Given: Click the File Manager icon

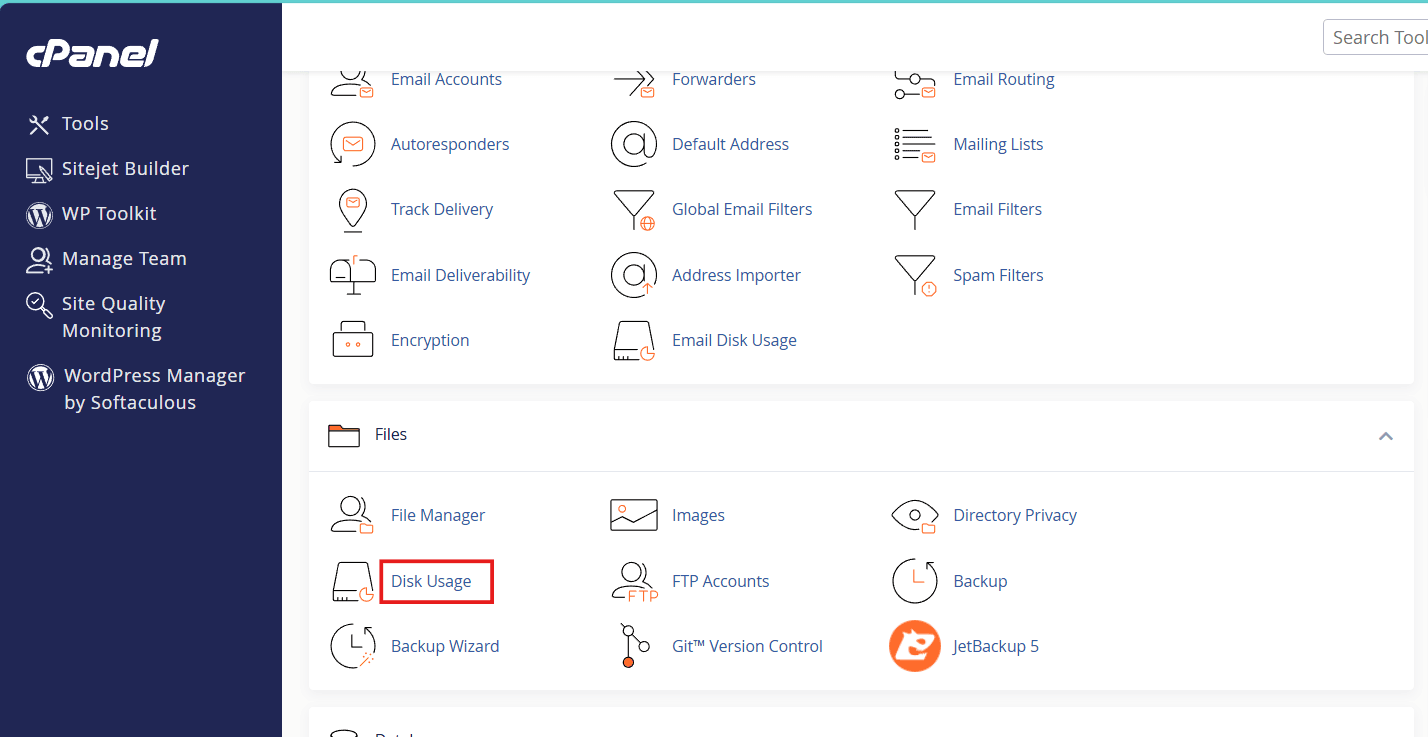Looking at the screenshot, I should (352, 515).
